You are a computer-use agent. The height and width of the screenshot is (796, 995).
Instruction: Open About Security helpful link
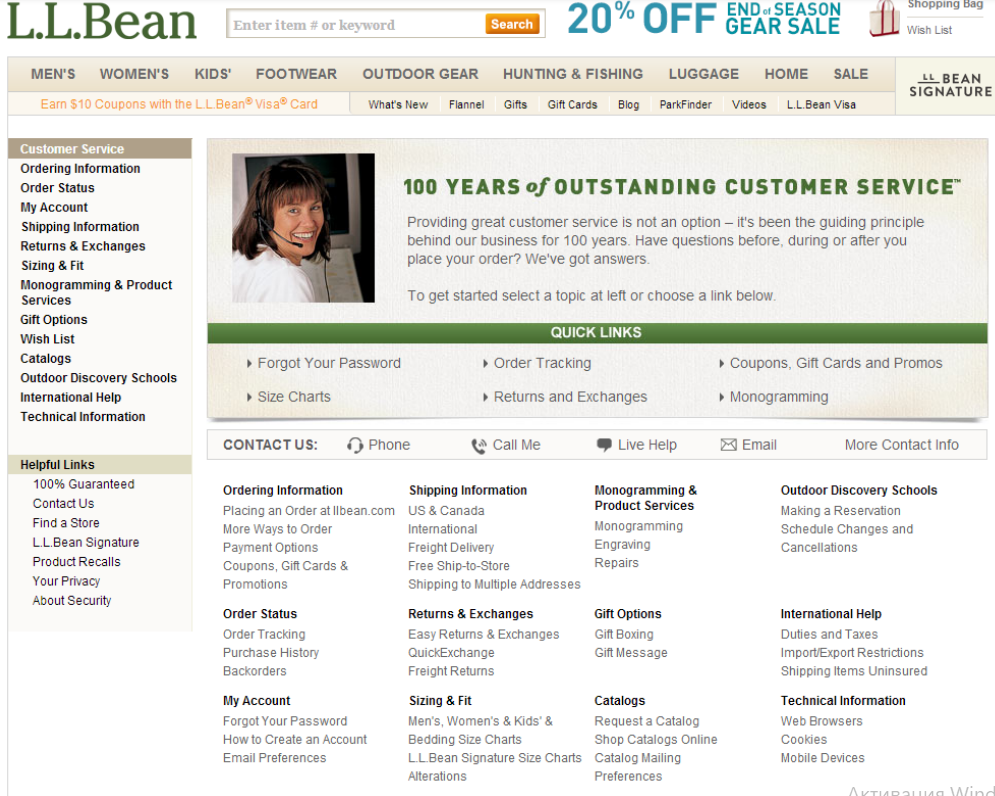coord(72,600)
